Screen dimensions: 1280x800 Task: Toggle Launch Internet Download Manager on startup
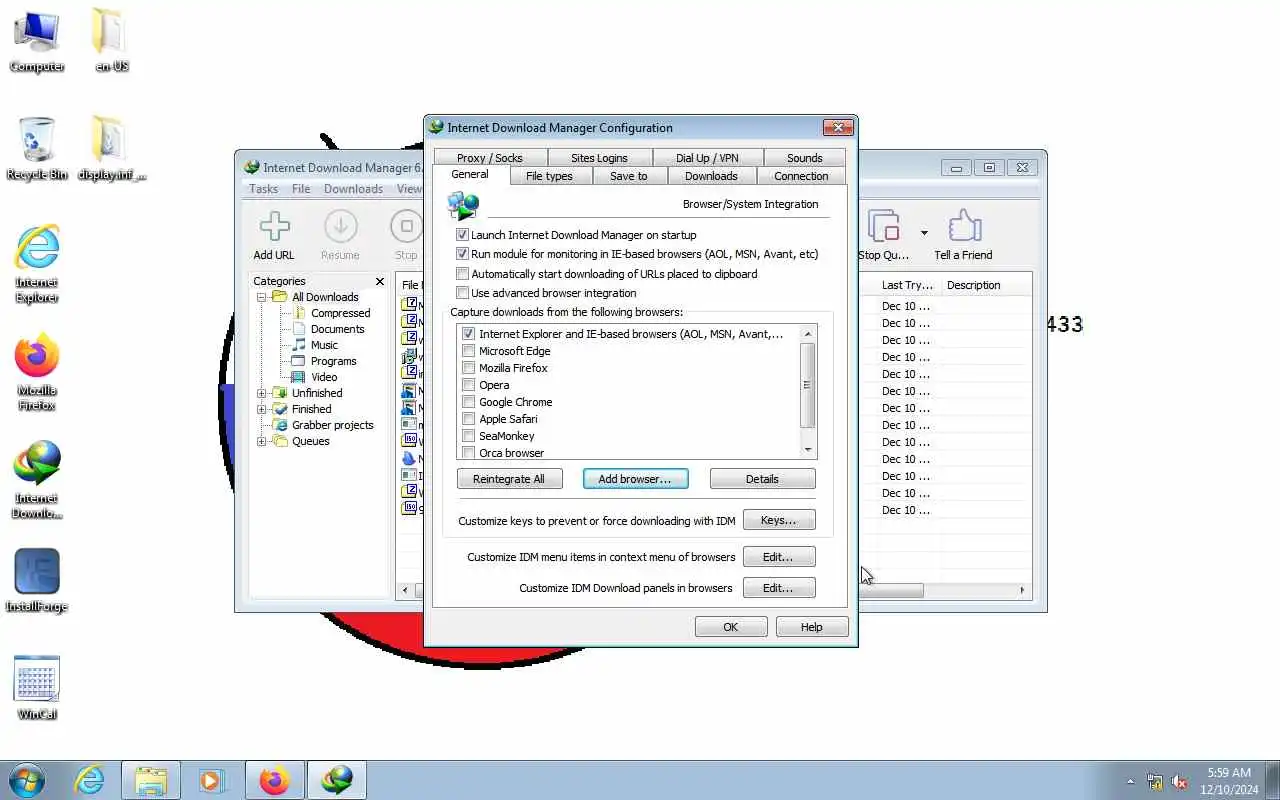coord(462,235)
